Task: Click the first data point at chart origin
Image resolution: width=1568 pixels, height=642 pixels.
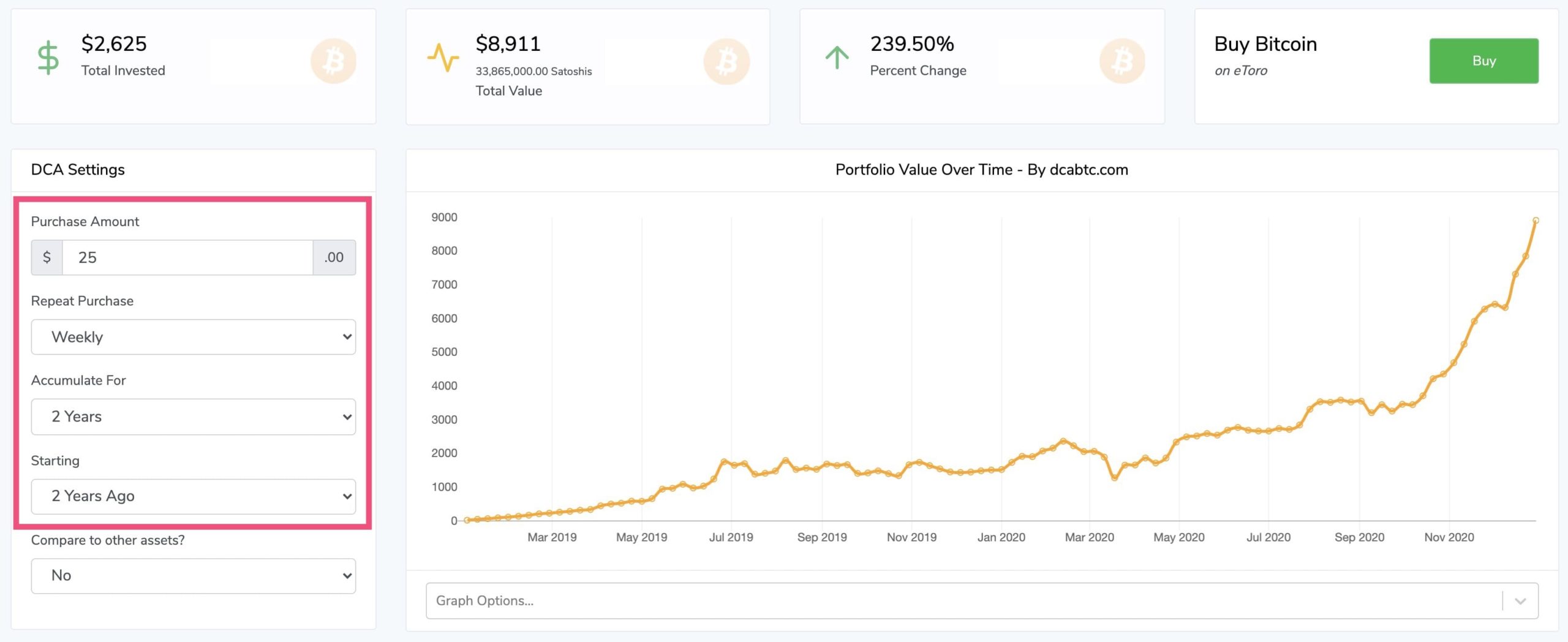Action: (467, 520)
